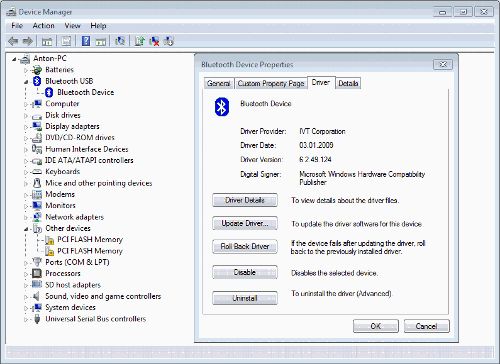Click the driver date 03.01.2009
Screen dimensions: 500x364
(x=316, y=145)
